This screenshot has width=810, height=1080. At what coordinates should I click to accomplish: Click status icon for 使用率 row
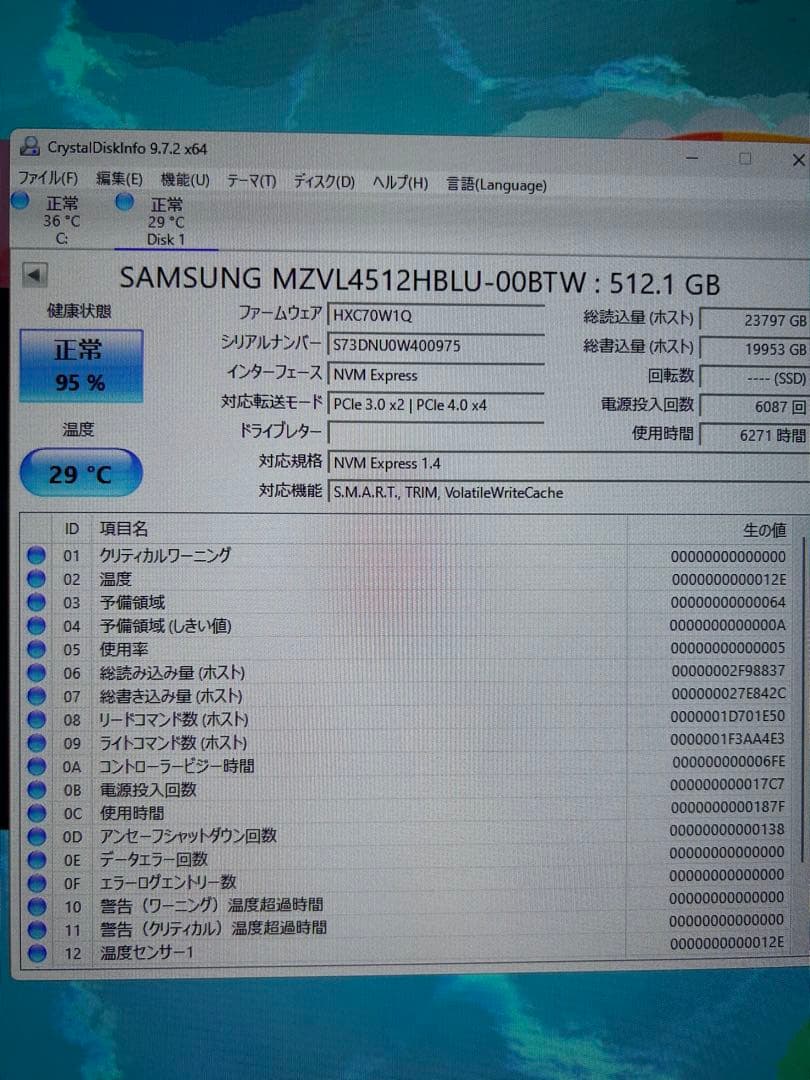37,649
